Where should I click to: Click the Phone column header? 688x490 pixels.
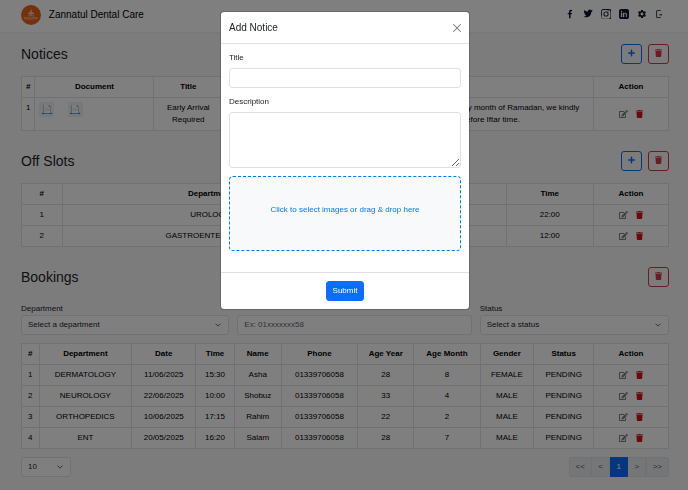(319, 354)
